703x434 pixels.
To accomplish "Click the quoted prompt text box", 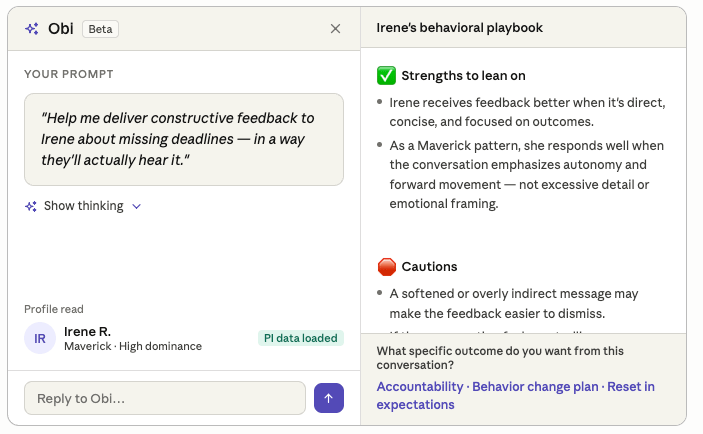I will [x=184, y=139].
